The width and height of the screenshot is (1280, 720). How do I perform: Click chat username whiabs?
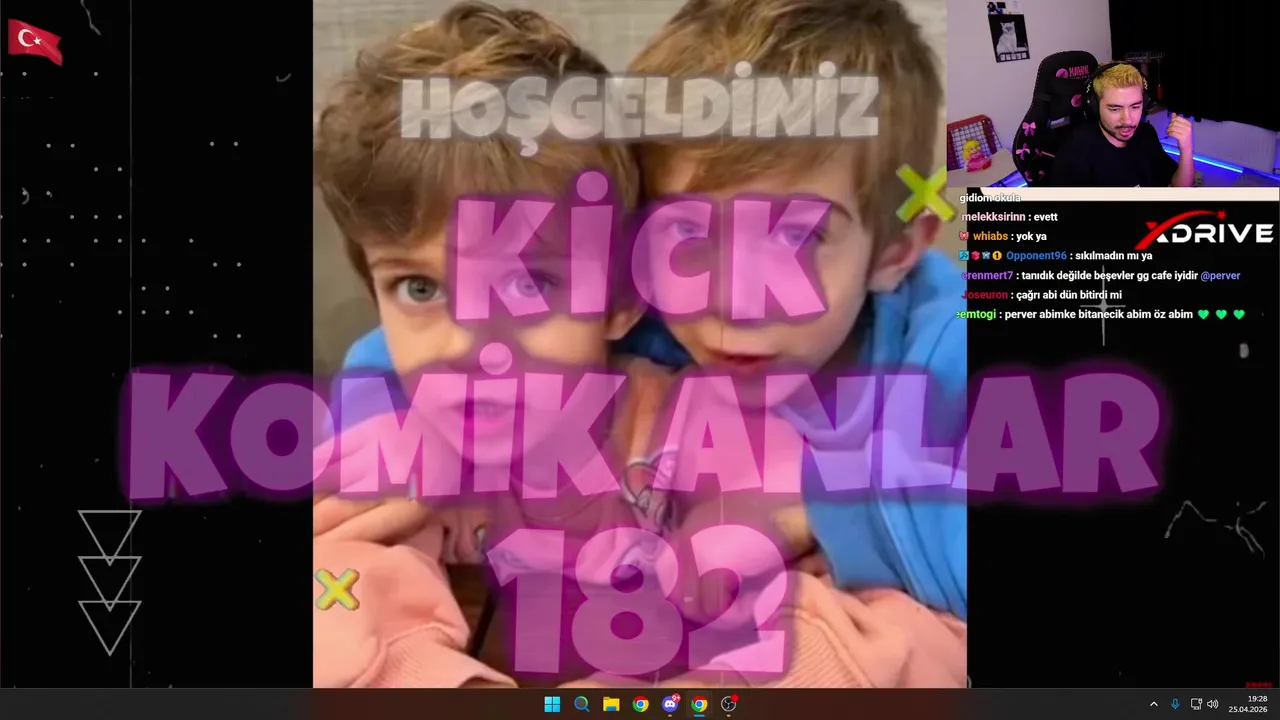tap(990, 236)
